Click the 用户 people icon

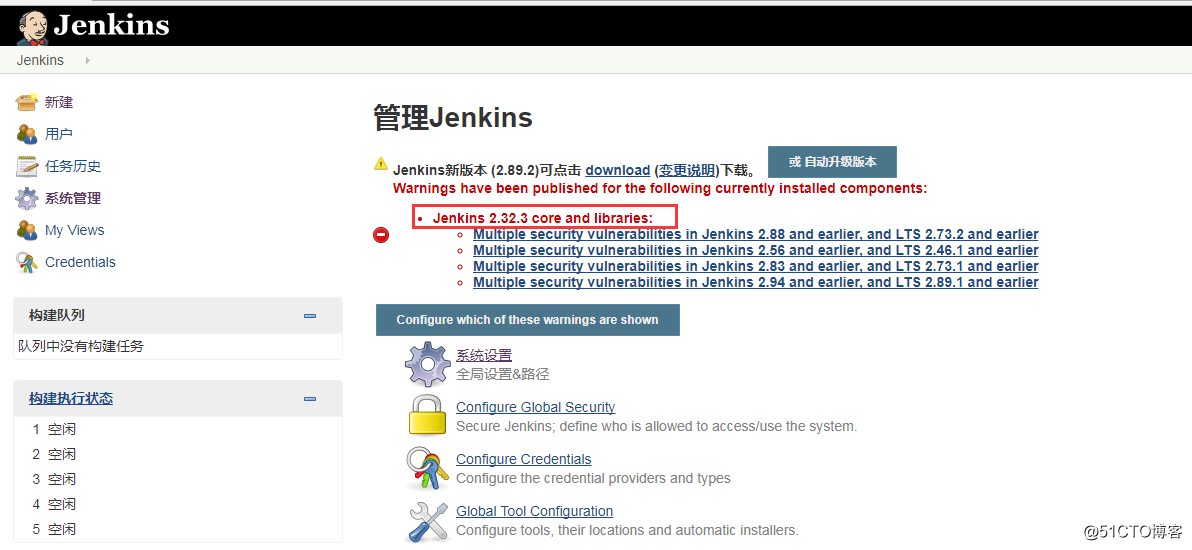pyautogui.click(x=27, y=134)
